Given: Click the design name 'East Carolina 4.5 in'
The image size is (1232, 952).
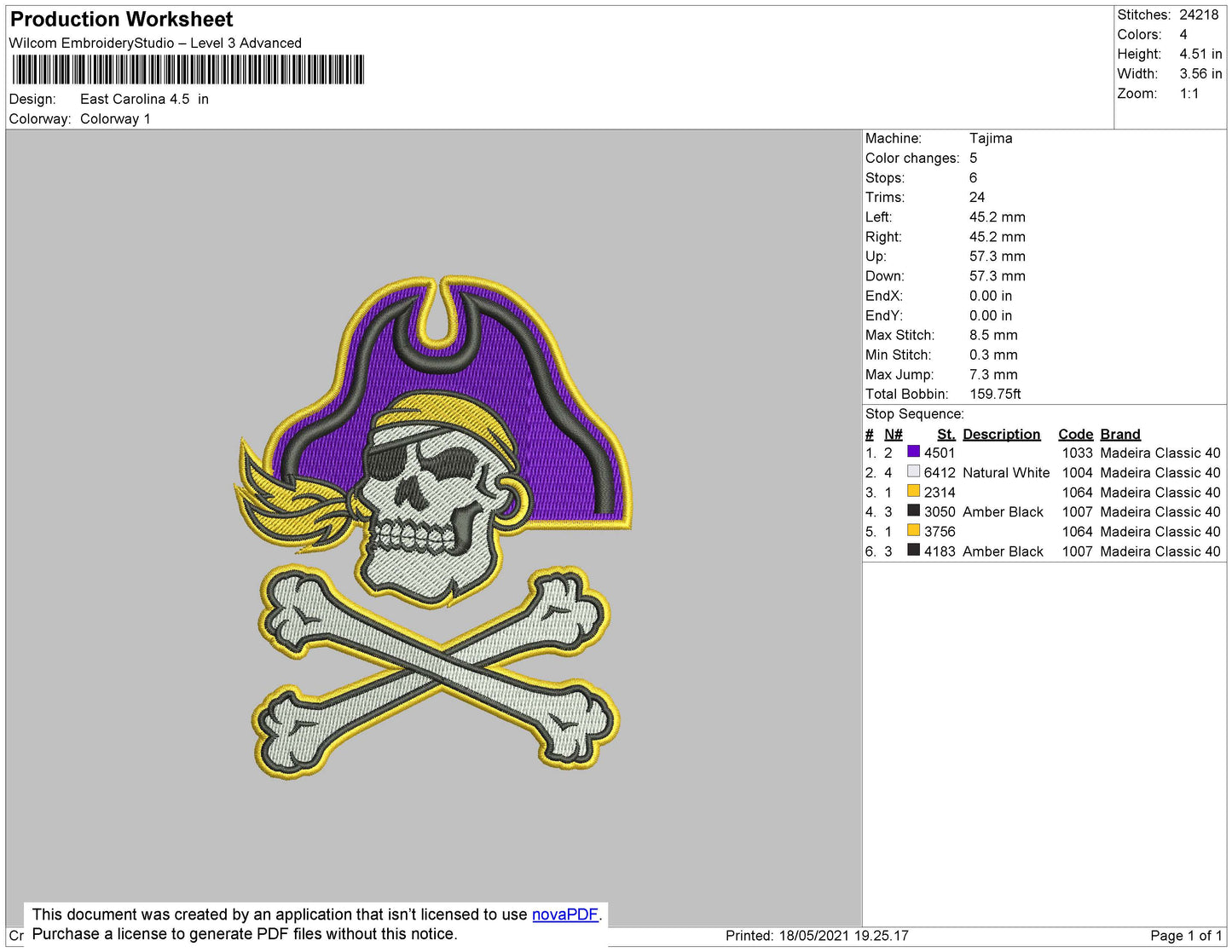Looking at the screenshot, I should coord(144,99).
